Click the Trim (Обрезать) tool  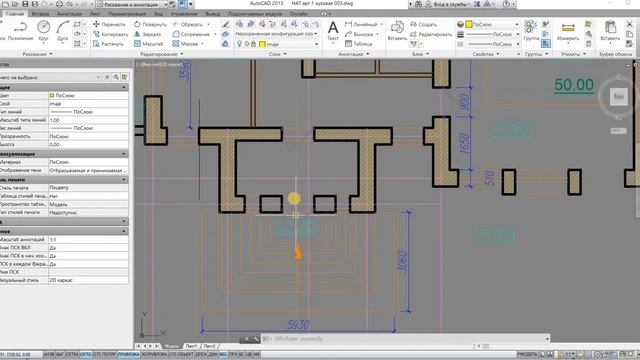coord(188,24)
